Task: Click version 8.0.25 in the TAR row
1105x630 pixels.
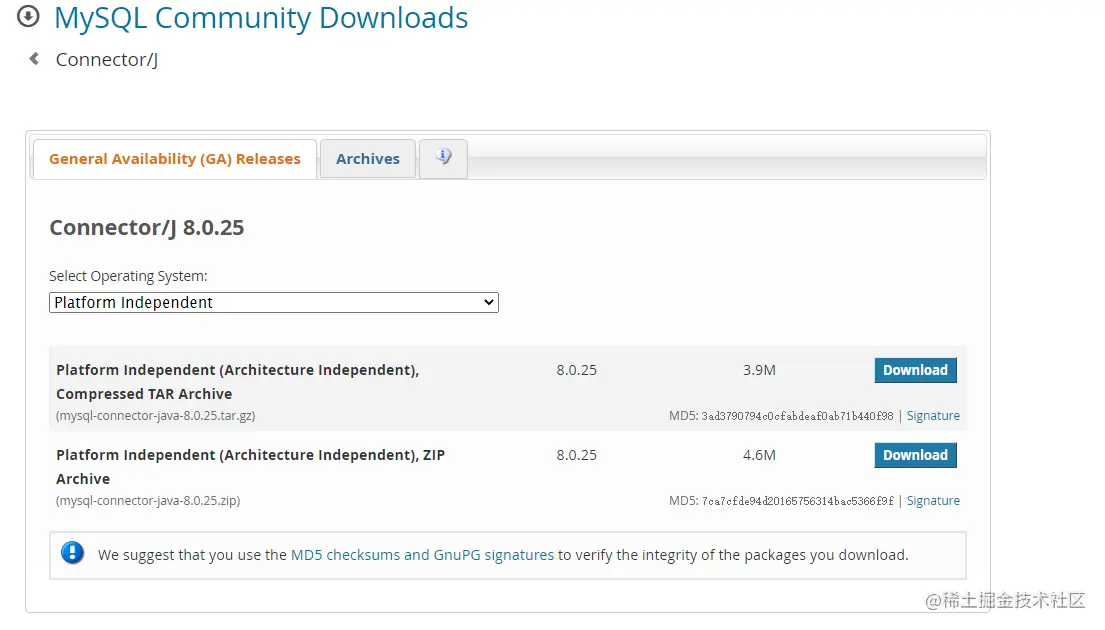Action: click(x=576, y=370)
